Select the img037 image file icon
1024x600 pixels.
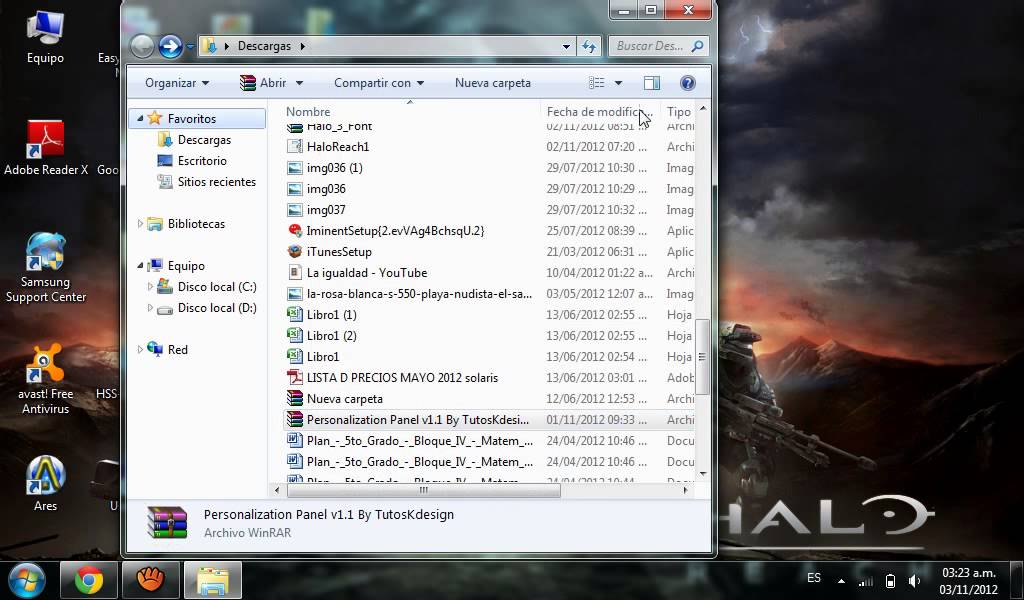click(295, 210)
